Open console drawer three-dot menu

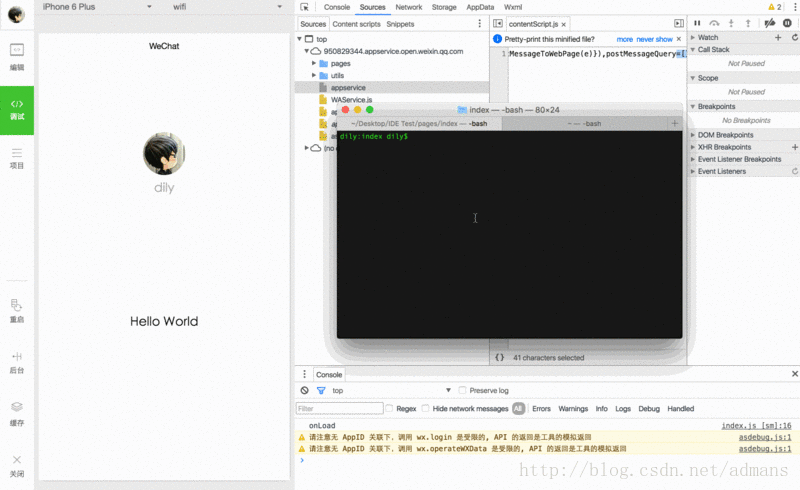305,374
